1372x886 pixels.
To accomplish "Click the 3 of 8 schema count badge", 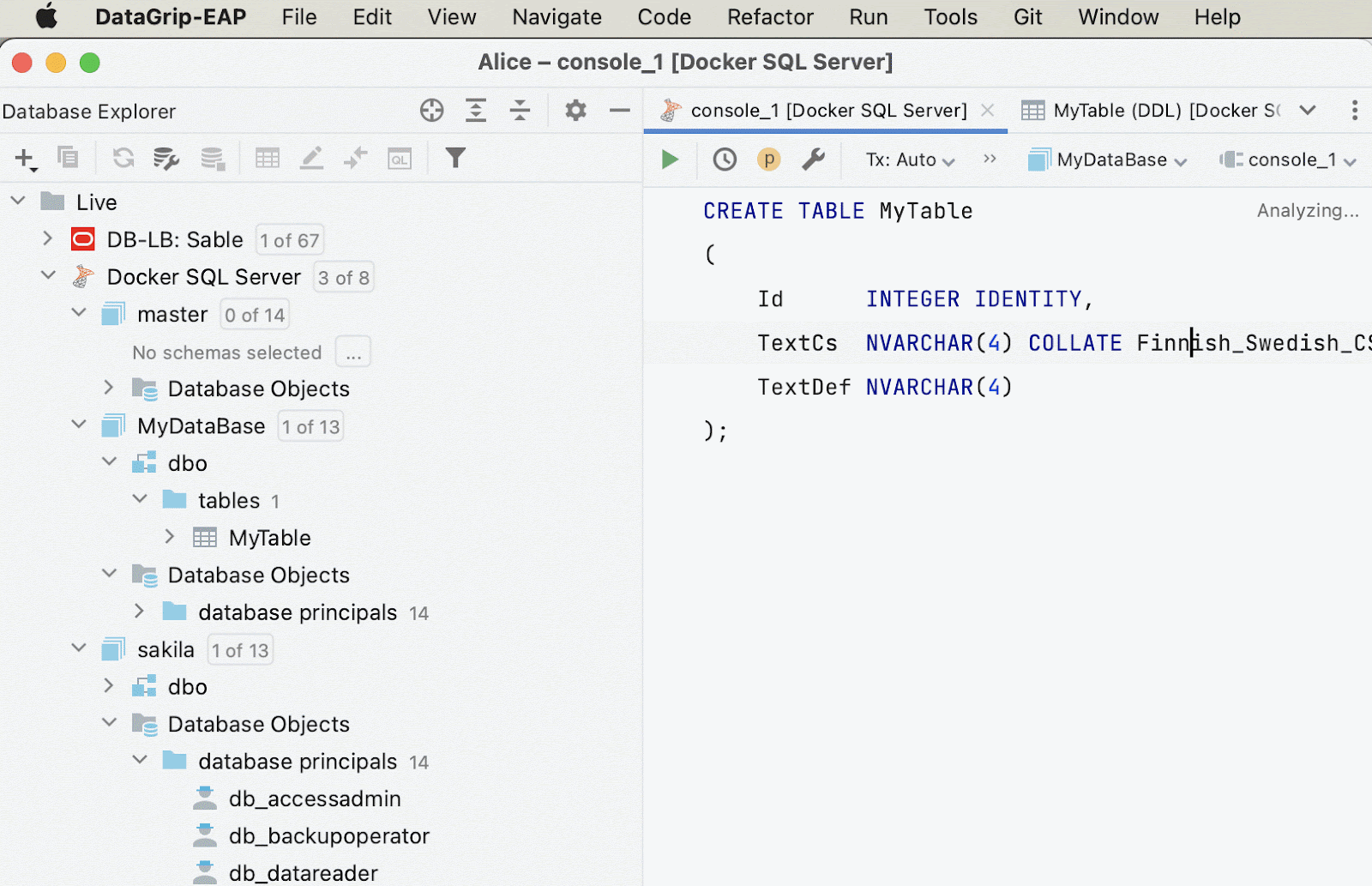I will coord(343,278).
